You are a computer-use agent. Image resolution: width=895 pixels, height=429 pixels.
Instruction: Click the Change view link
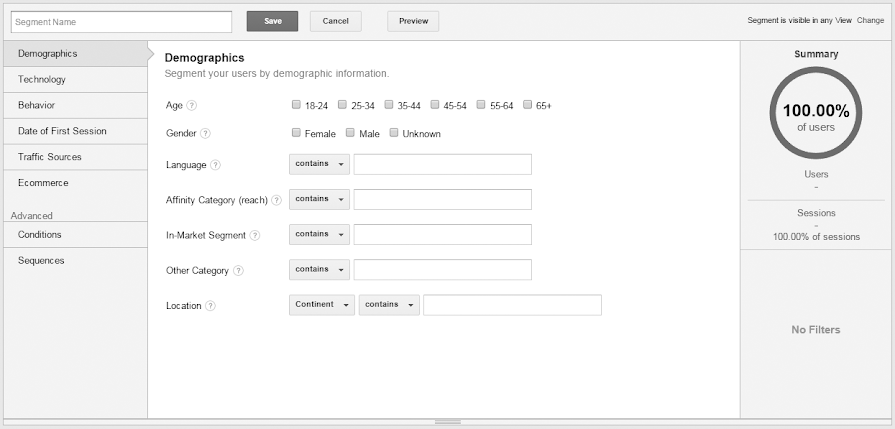(870, 21)
